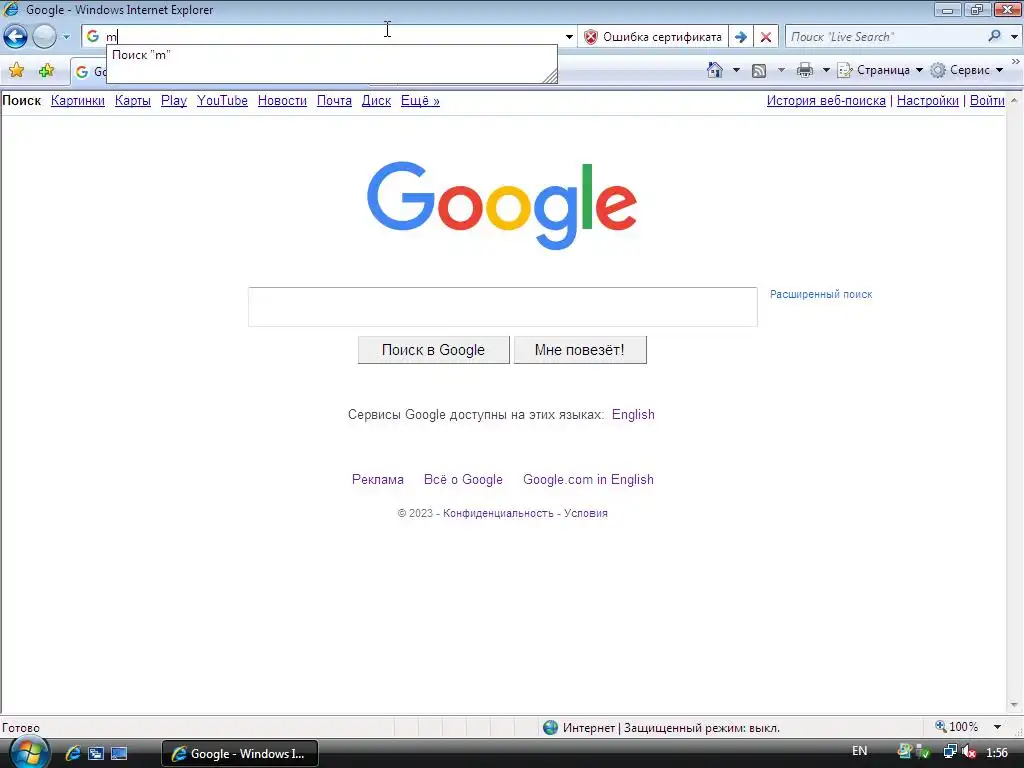The width and height of the screenshot is (1024, 768).
Task: Open the Всё о Google link
Action: [463, 479]
